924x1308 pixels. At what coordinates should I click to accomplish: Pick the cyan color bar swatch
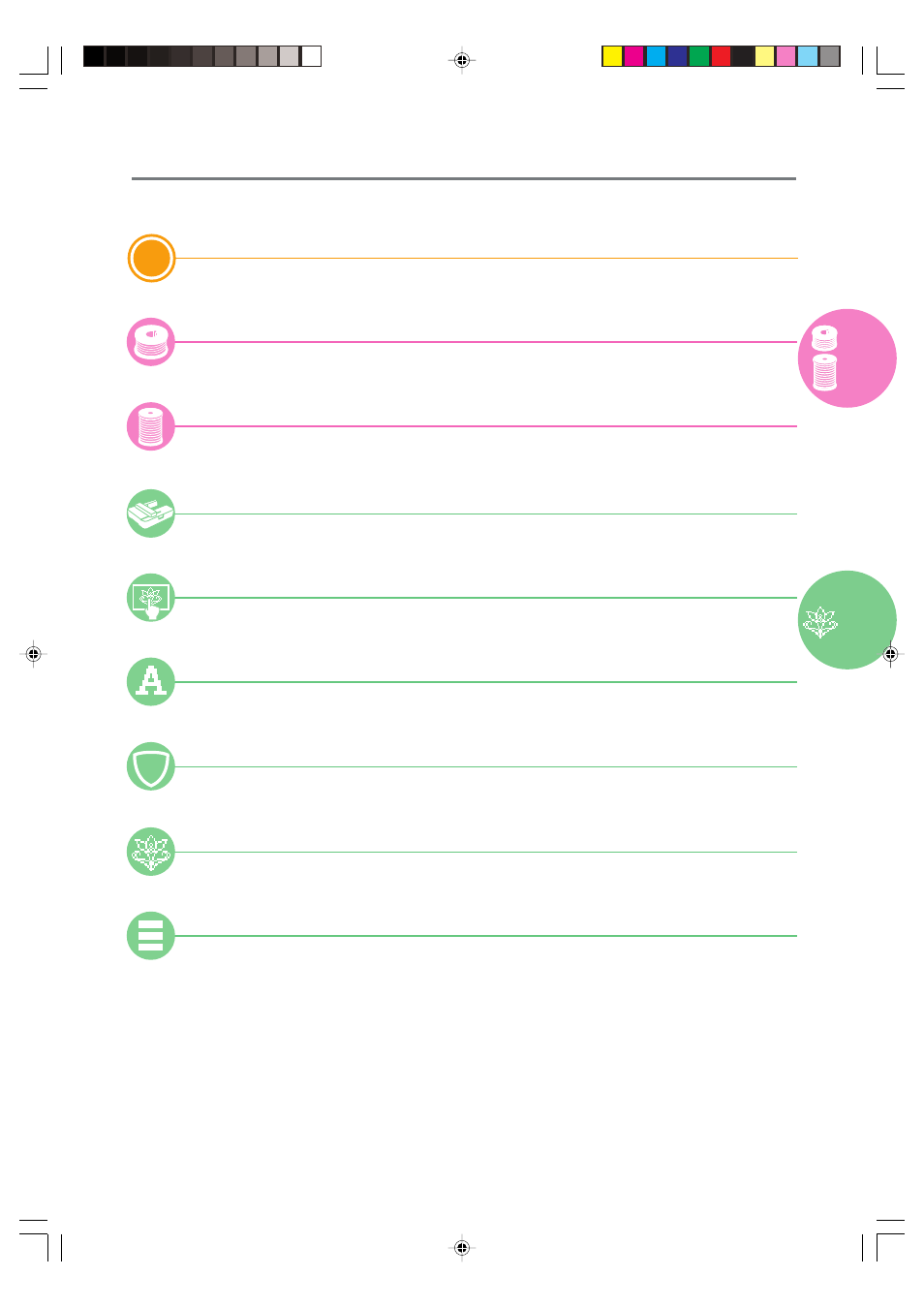[656, 56]
